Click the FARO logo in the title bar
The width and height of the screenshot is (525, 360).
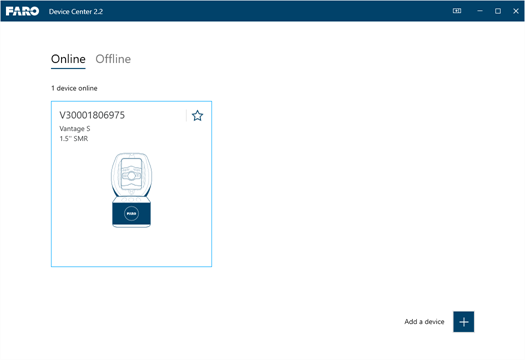[x=22, y=11]
